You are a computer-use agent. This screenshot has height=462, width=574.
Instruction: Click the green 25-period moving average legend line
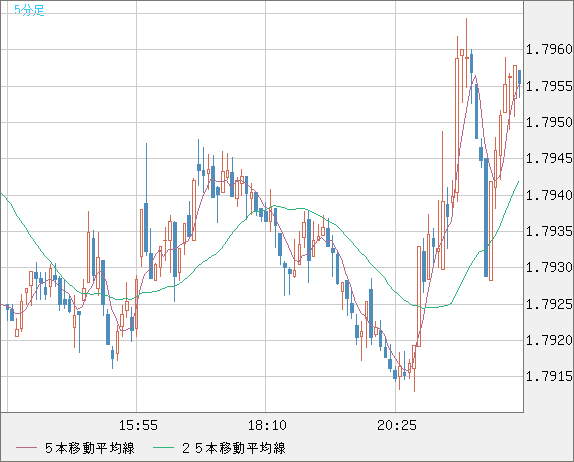pos(163,448)
